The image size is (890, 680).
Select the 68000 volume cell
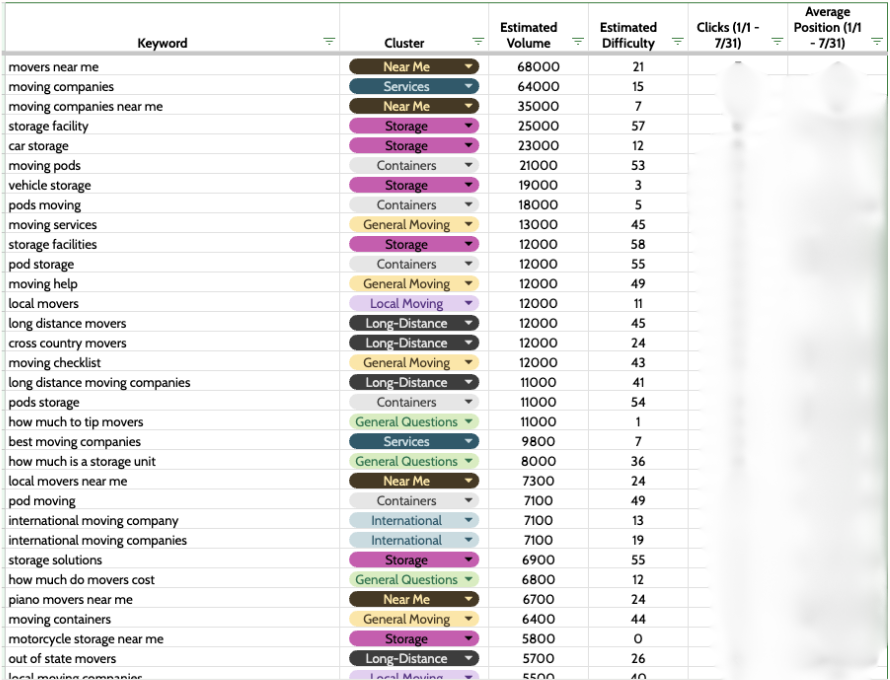[539, 66]
